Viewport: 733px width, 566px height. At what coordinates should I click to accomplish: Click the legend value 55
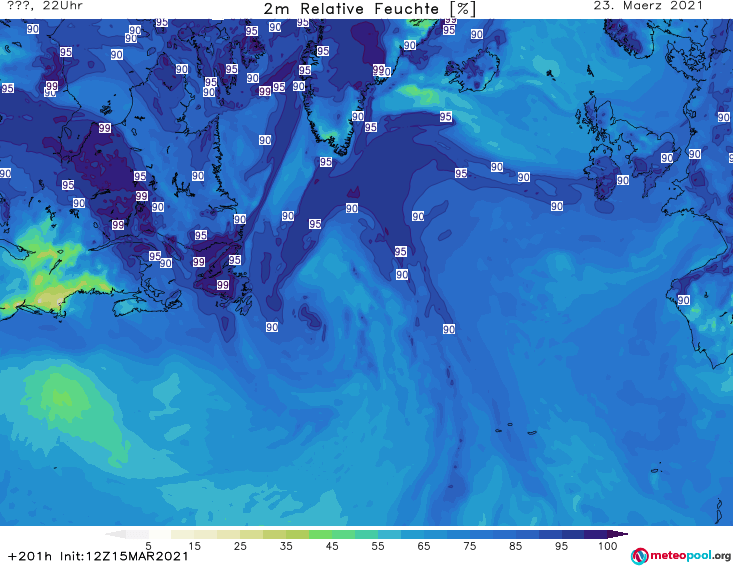tap(377, 546)
